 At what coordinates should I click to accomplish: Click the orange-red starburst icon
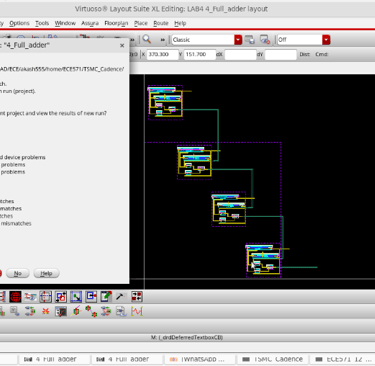[x=46, y=311]
